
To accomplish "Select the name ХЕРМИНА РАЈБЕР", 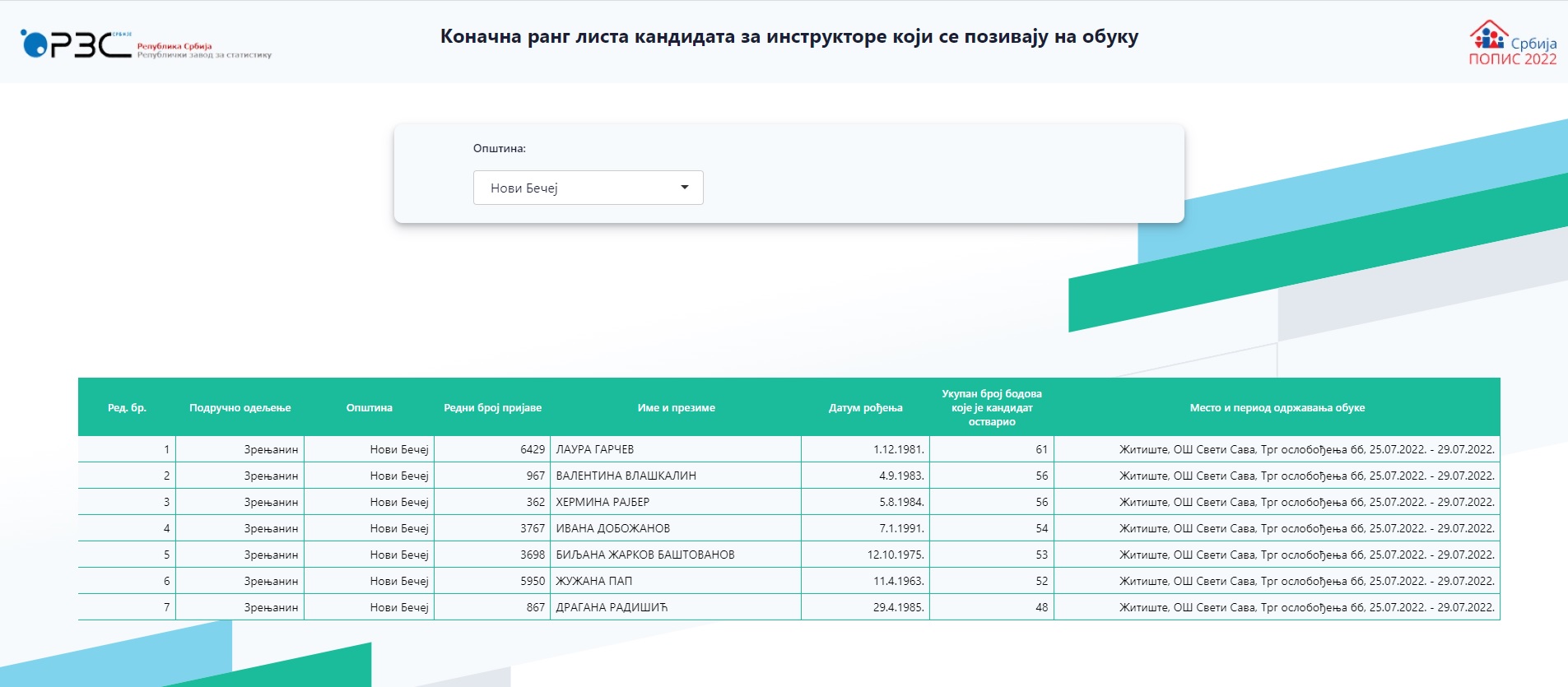I will [x=603, y=502].
